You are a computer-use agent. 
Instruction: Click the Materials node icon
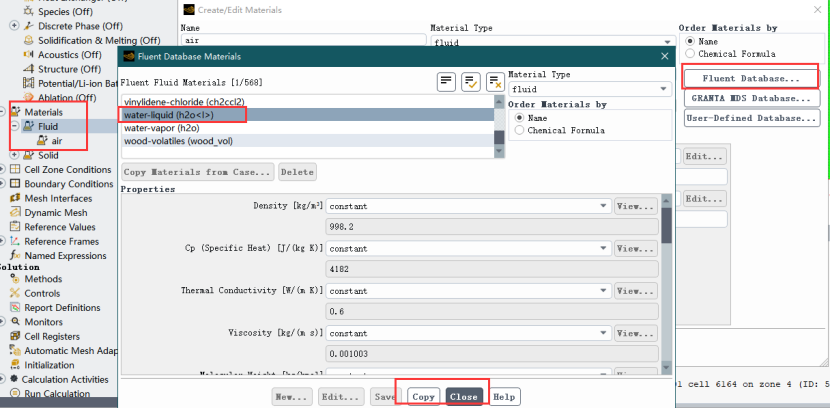tap(15, 112)
